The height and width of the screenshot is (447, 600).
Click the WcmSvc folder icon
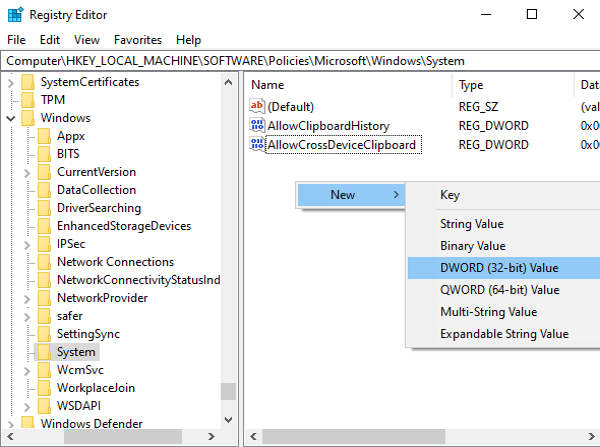(44, 369)
